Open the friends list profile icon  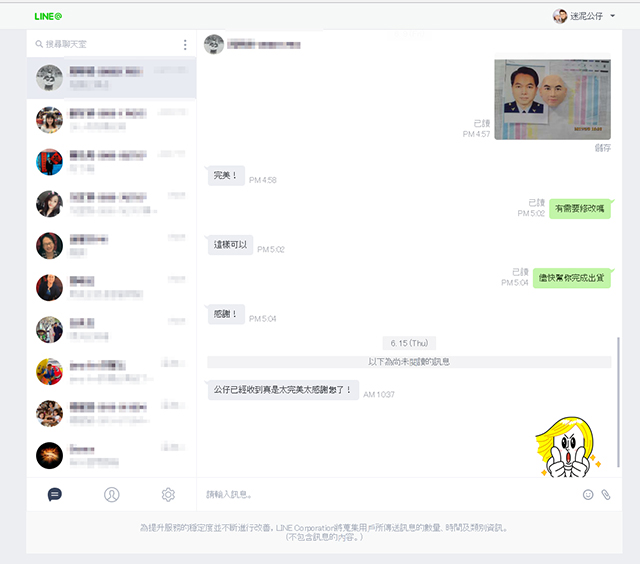point(111,494)
